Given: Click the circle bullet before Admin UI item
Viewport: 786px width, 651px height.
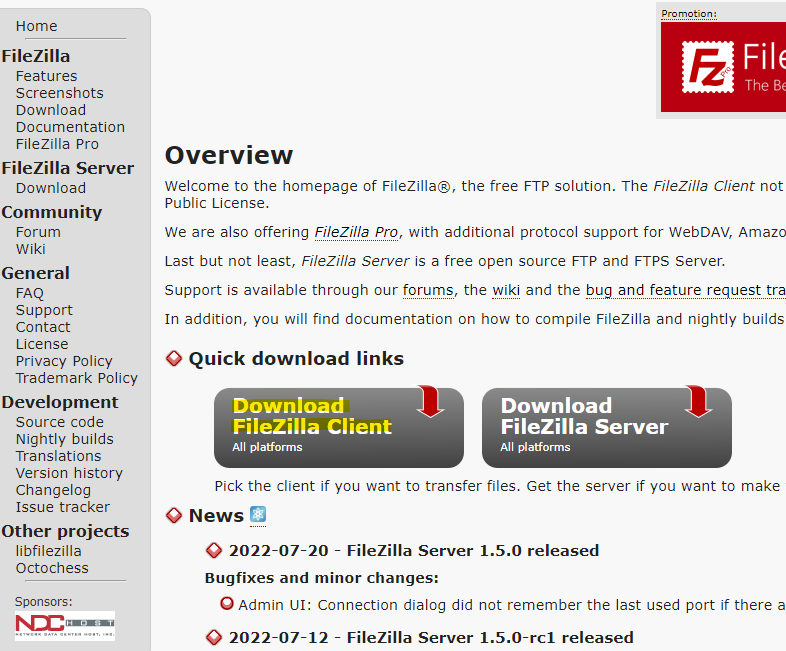Looking at the screenshot, I should [227, 603].
